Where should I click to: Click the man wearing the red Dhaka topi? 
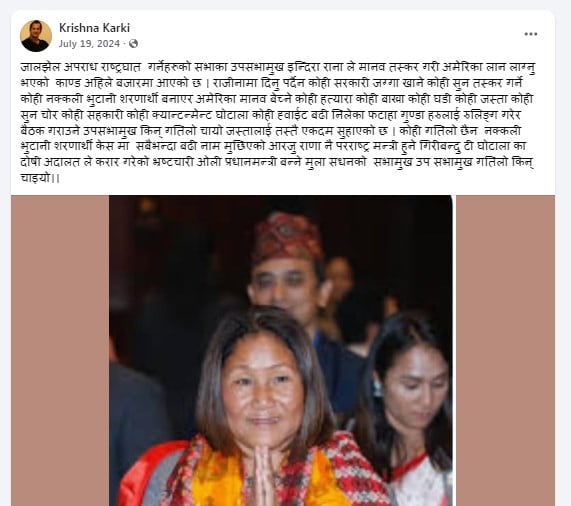[290, 269]
